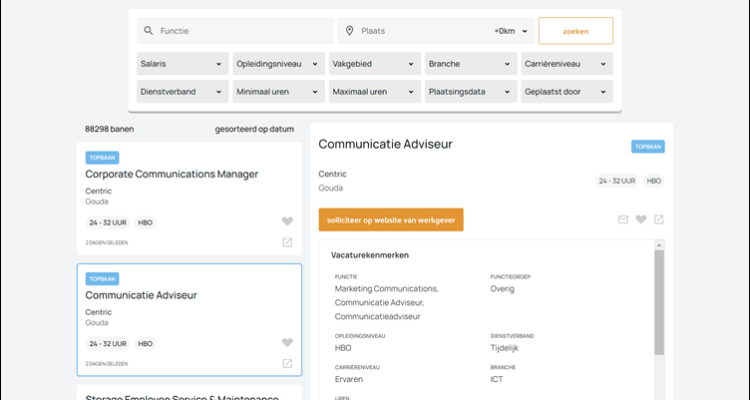The width and height of the screenshot is (750, 400).
Task: Open the +0km distance selector
Action: 508,31
